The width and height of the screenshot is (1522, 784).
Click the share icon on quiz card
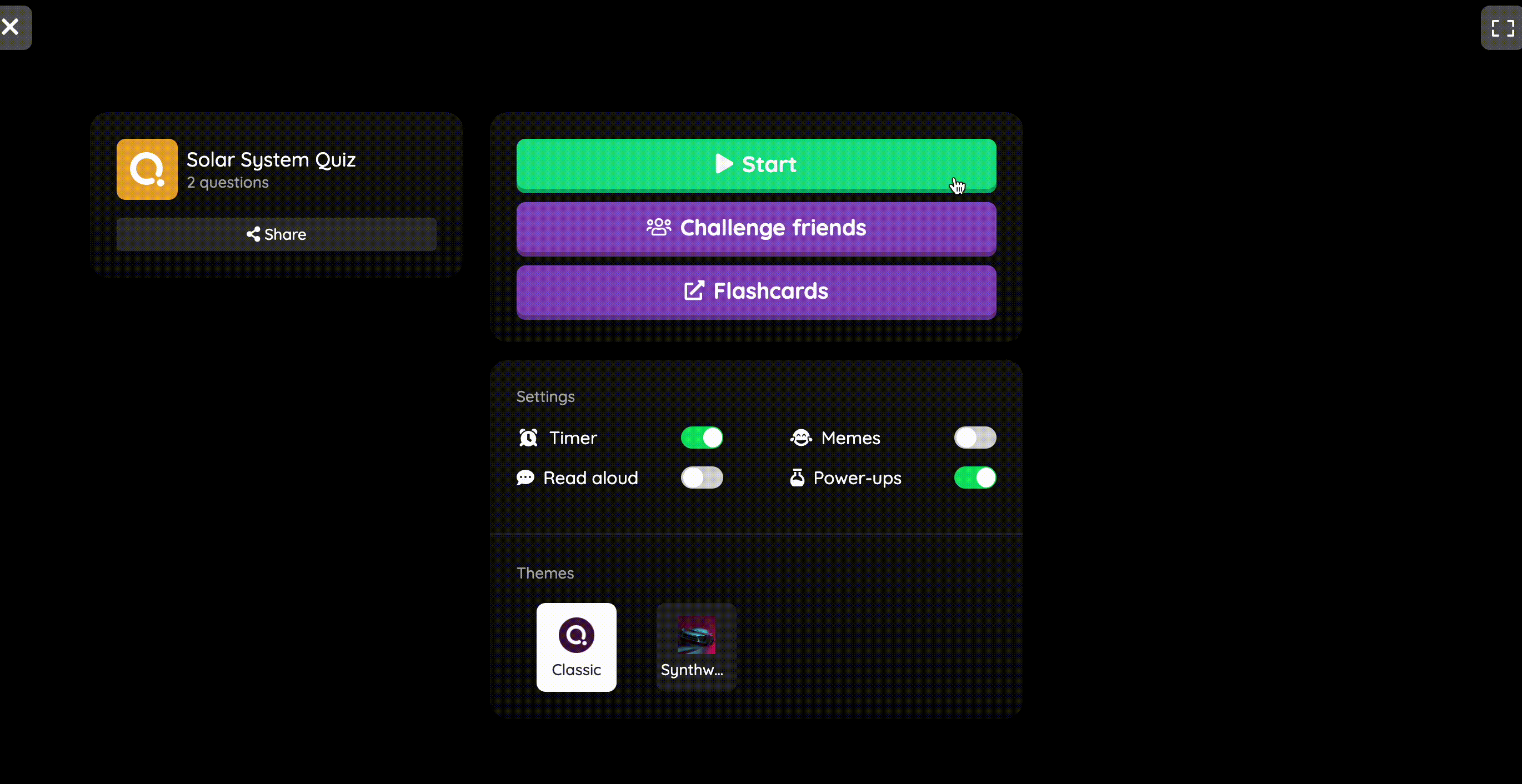click(x=253, y=233)
